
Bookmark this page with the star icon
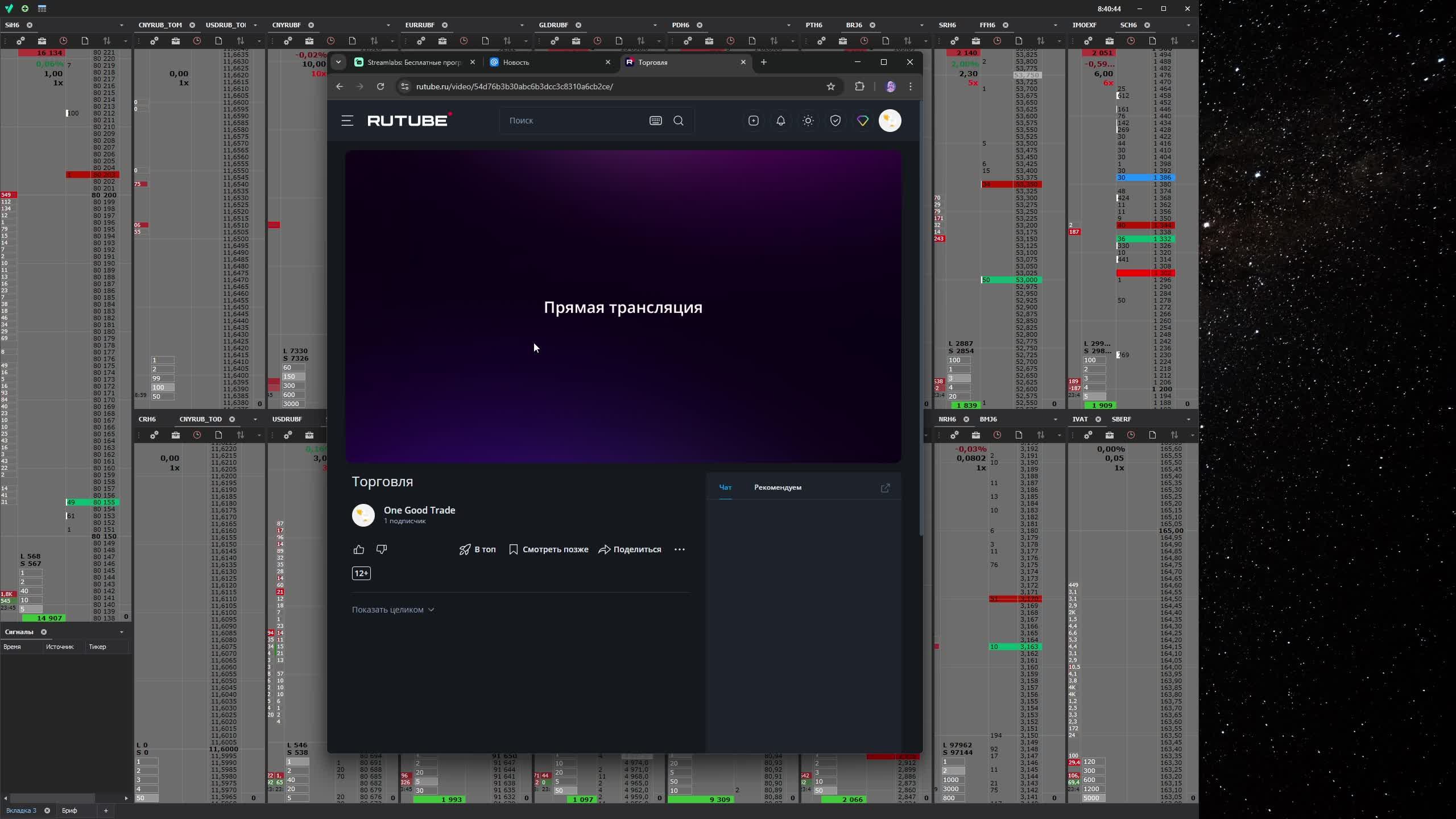point(830,86)
